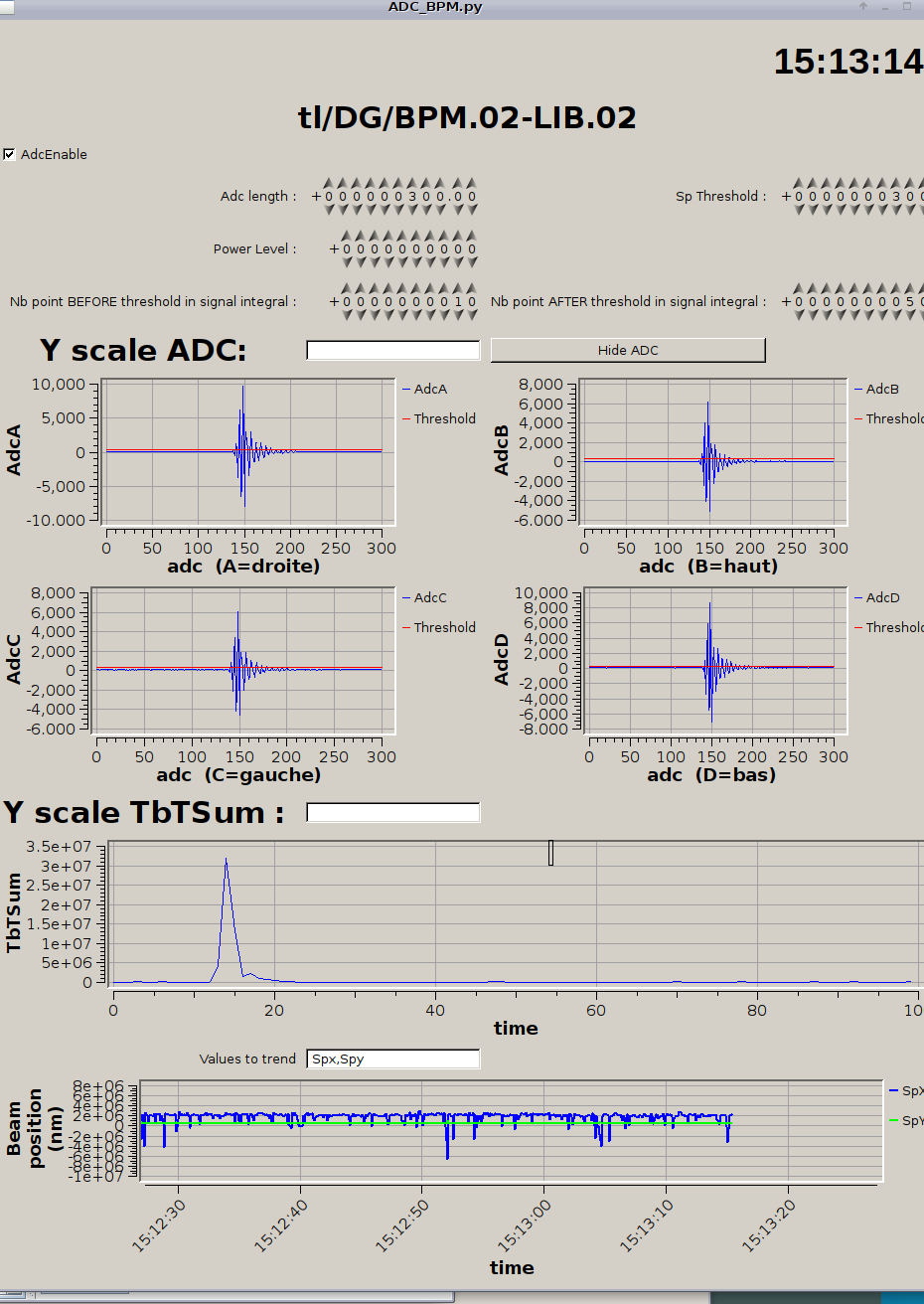This screenshot has width=924, height=1304.
Task: Decrease the 5 digit of Nb point AFTER threshold
Action: click(x=909, y=315)
